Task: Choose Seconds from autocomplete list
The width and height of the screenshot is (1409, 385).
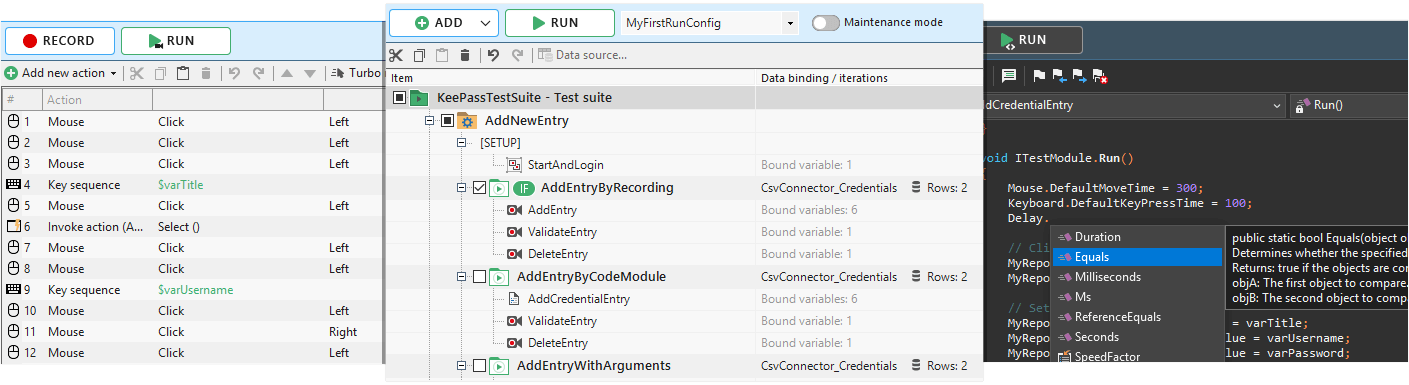Action: point(1137,337)
